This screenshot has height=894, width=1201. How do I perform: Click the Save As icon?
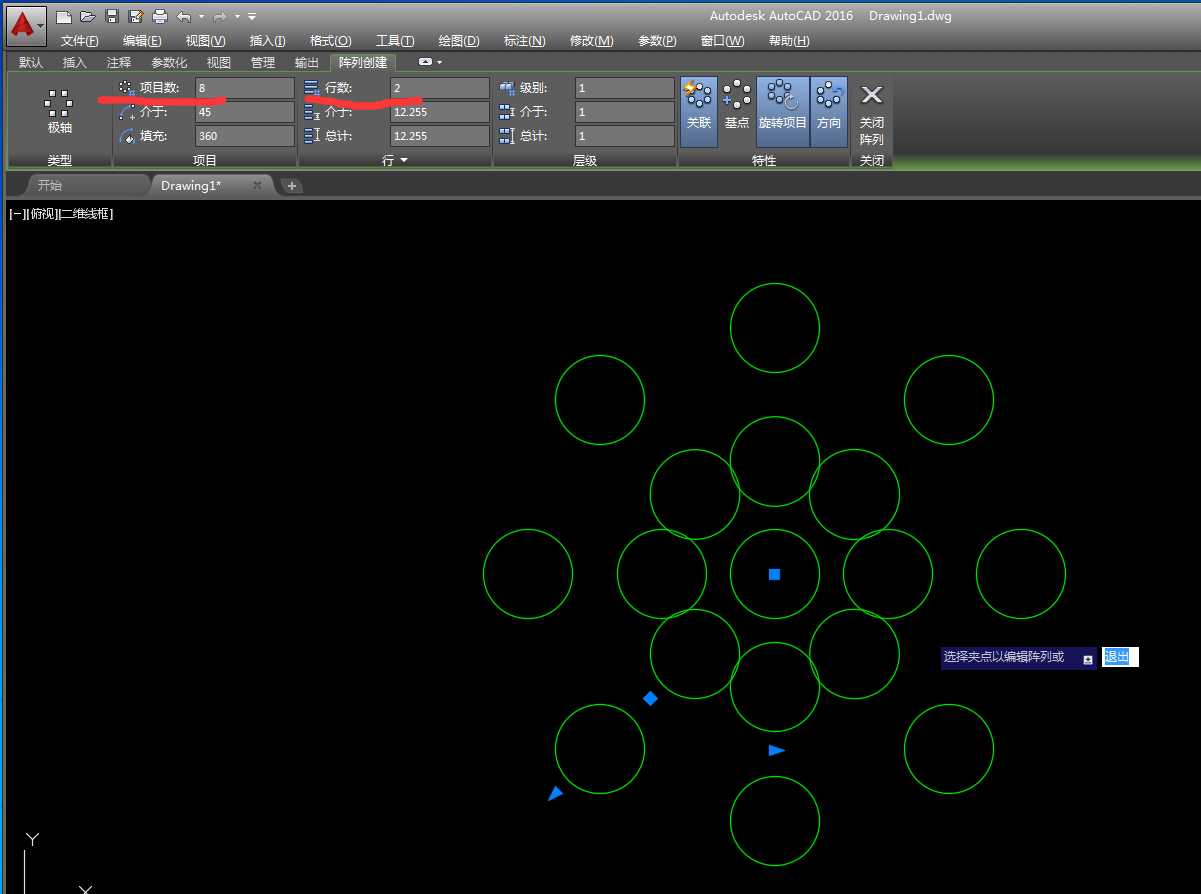point(135,16)
